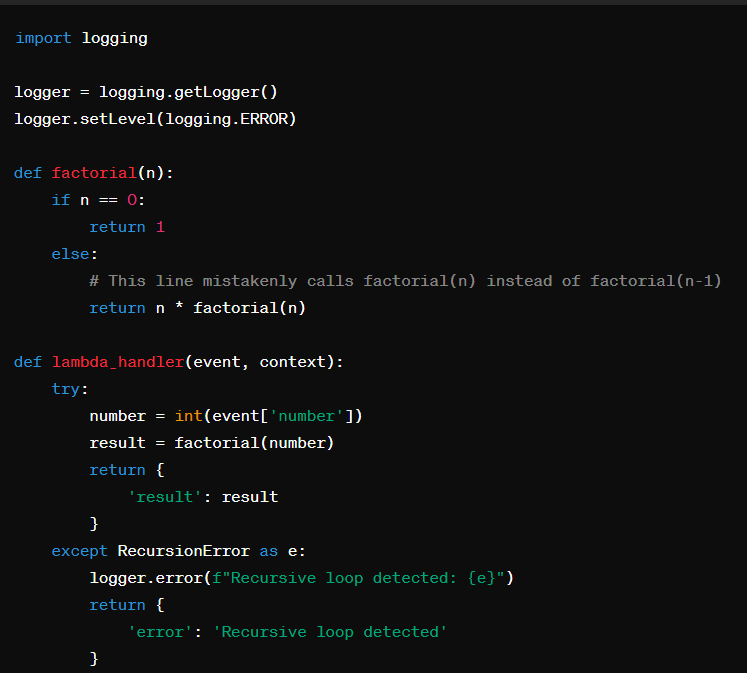This screenshot has height=673, width=747.
Task: Click the result = factorial(number) line
Action: coord(211,443)
